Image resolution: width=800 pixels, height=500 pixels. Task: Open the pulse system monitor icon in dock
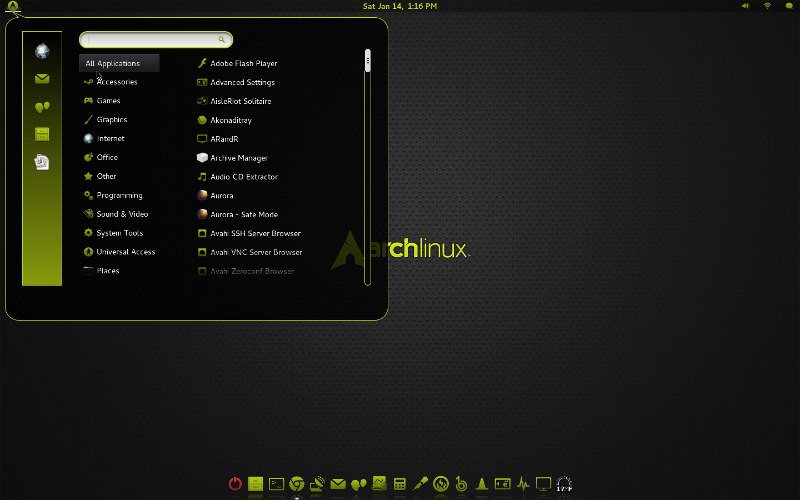tap(523, 484)
